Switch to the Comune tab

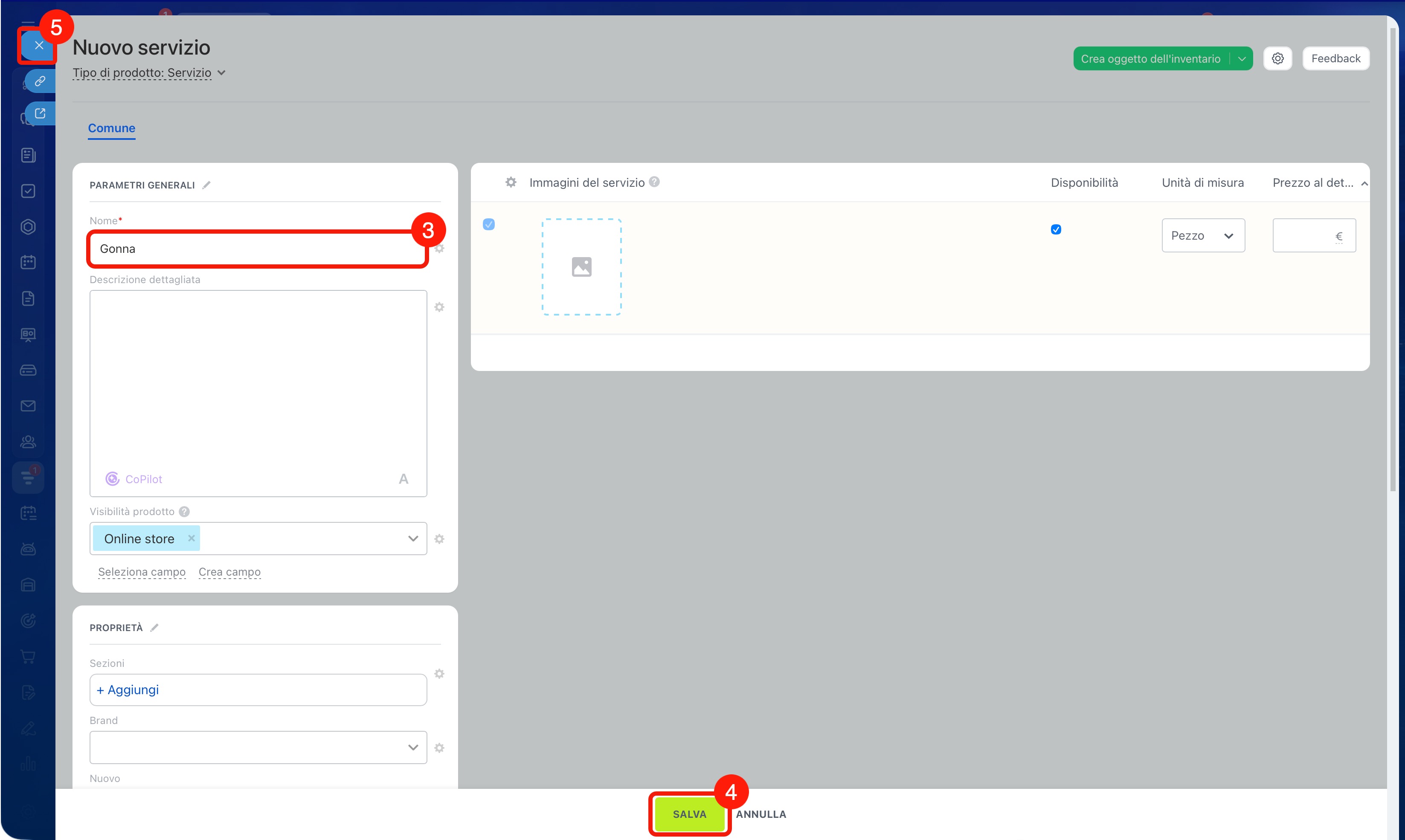(x=111, y=128)
